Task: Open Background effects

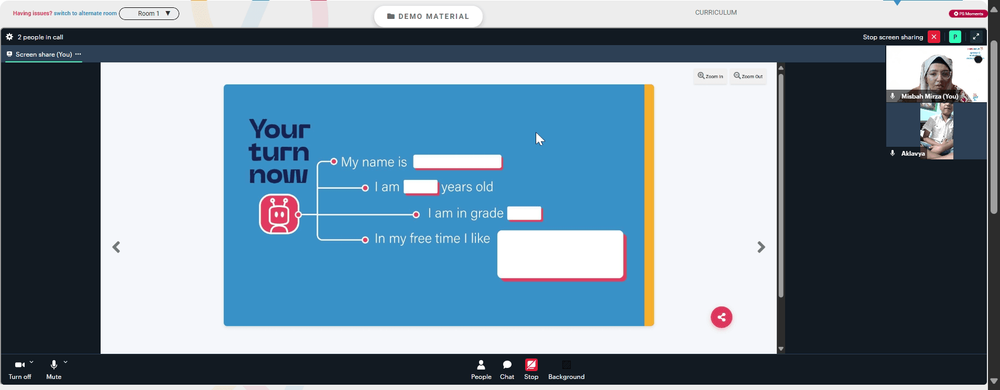Action: coord(566,370)
